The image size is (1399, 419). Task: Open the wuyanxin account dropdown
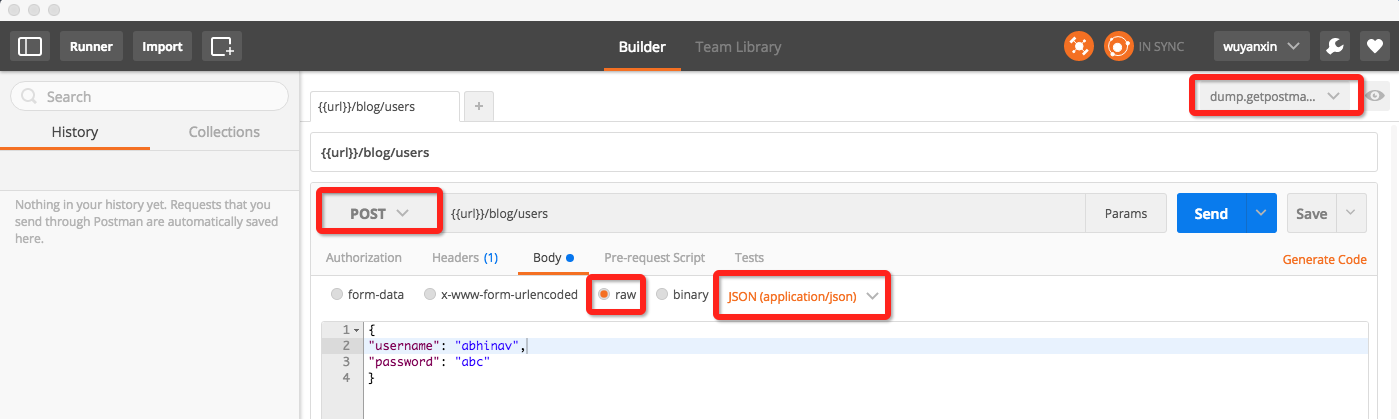coord(1261,46)
